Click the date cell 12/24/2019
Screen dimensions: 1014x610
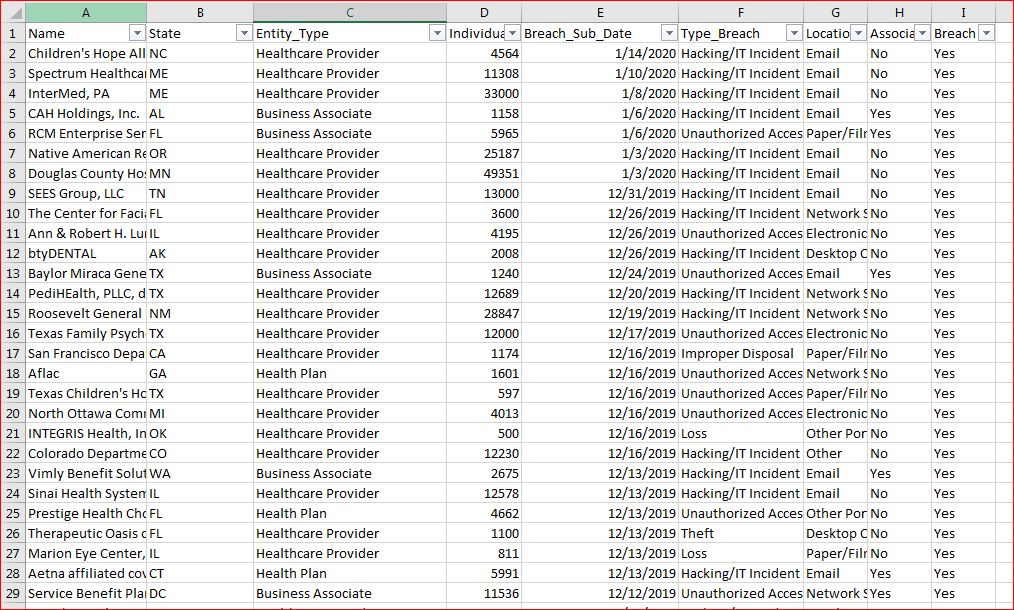[600, 273]
